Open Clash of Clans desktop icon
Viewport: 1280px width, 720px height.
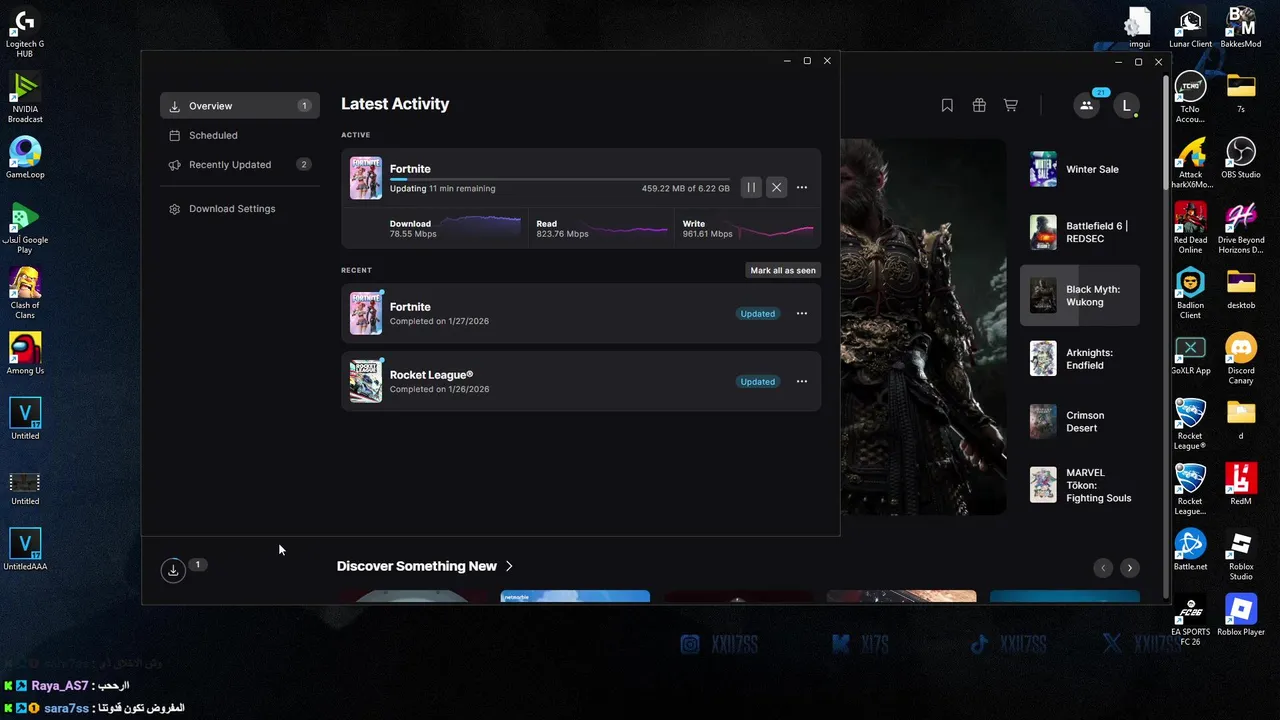coord(25,293)
